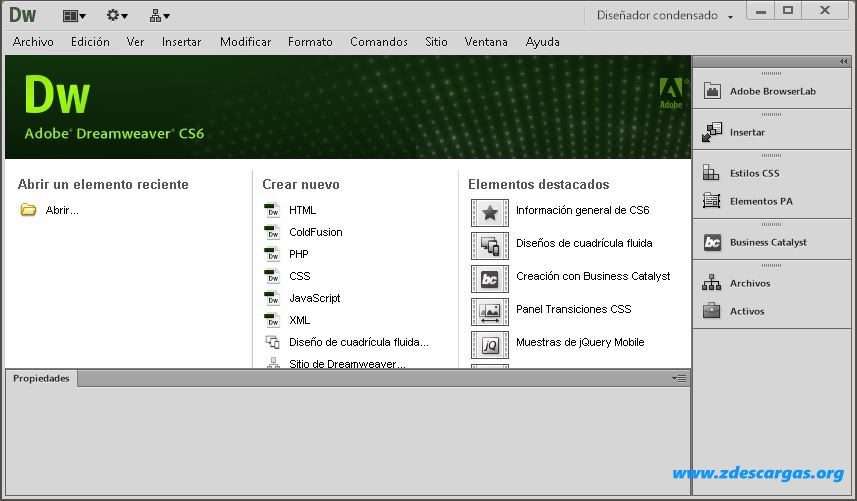The image size is (857, 501).
Task: Click the Business Catalyst panel label
Action: 768,242
